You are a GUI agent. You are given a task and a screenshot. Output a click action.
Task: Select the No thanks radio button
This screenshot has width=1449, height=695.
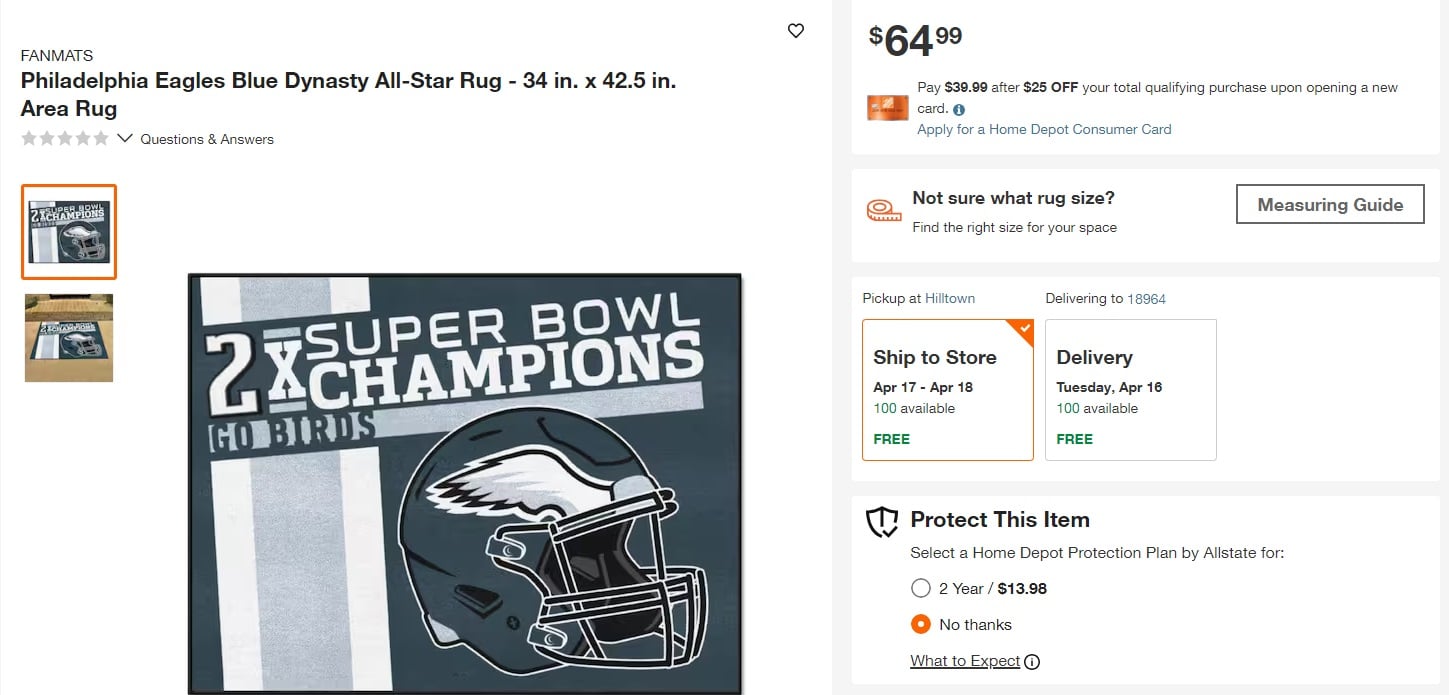[x=921, y=624]
